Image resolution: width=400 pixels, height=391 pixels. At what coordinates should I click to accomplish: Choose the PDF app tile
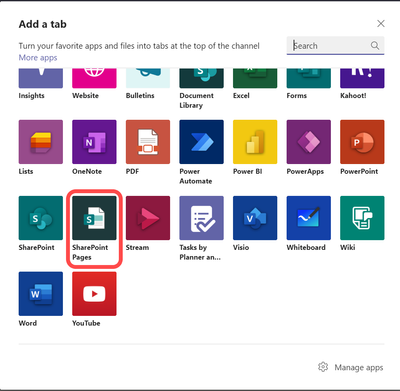pos(148,142)
